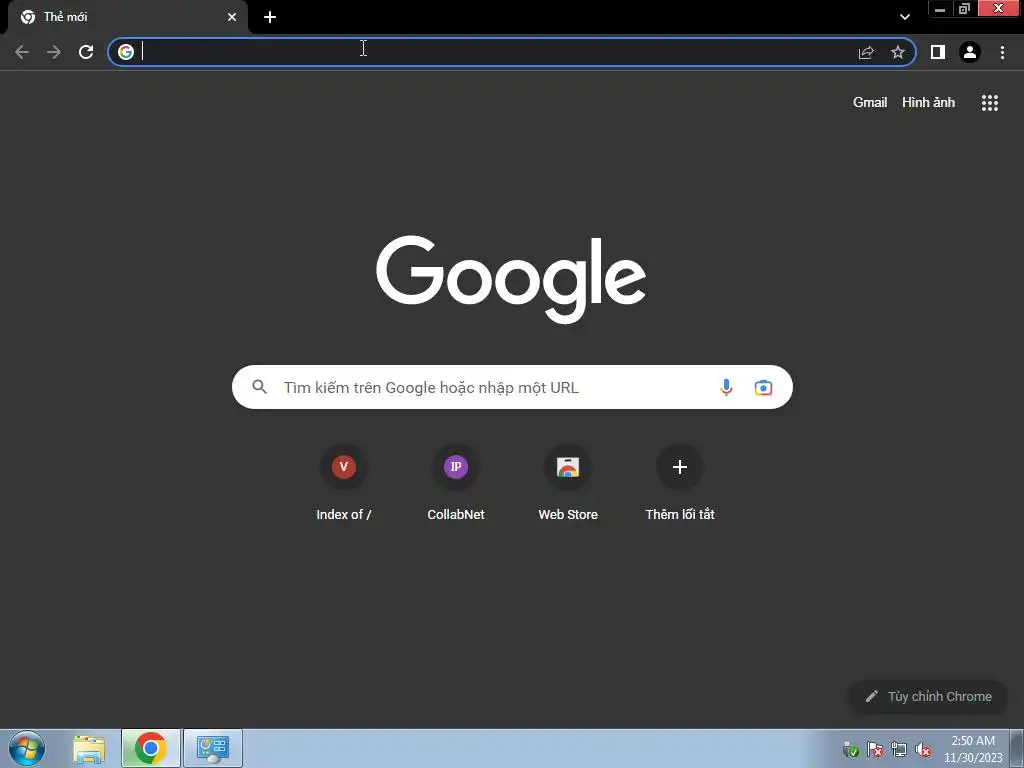
Task: Click the Chrome taskbar icon
Action: [151, 748]
